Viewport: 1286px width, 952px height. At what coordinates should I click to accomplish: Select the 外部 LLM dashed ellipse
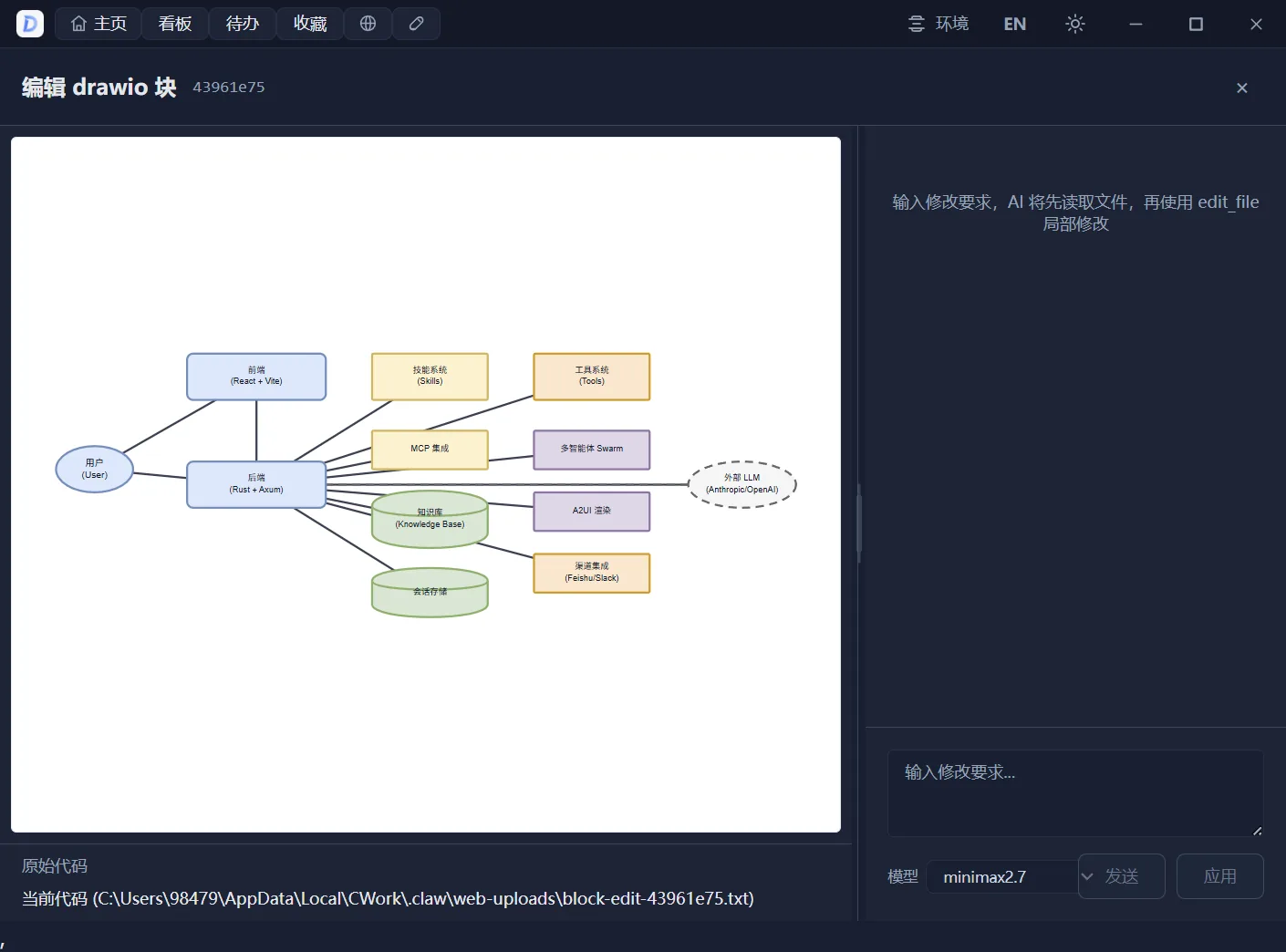tap(742, 484)
